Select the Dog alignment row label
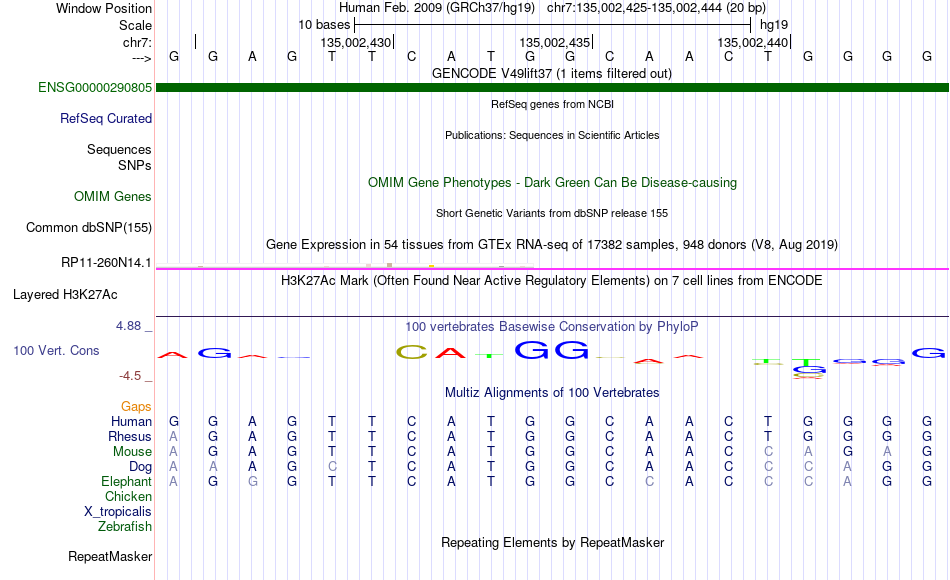Screen dimensions: 950x580 click(140, 467)
